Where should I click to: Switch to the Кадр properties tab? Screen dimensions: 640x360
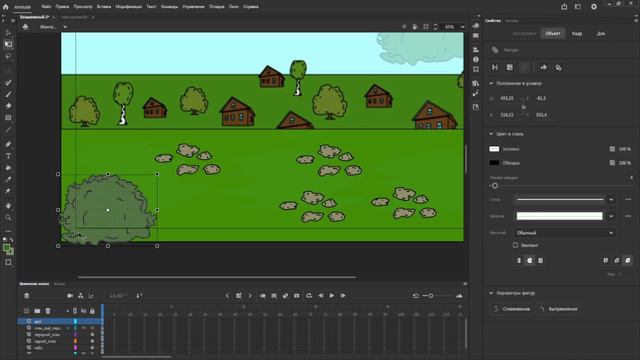click(x=577, y=33)
